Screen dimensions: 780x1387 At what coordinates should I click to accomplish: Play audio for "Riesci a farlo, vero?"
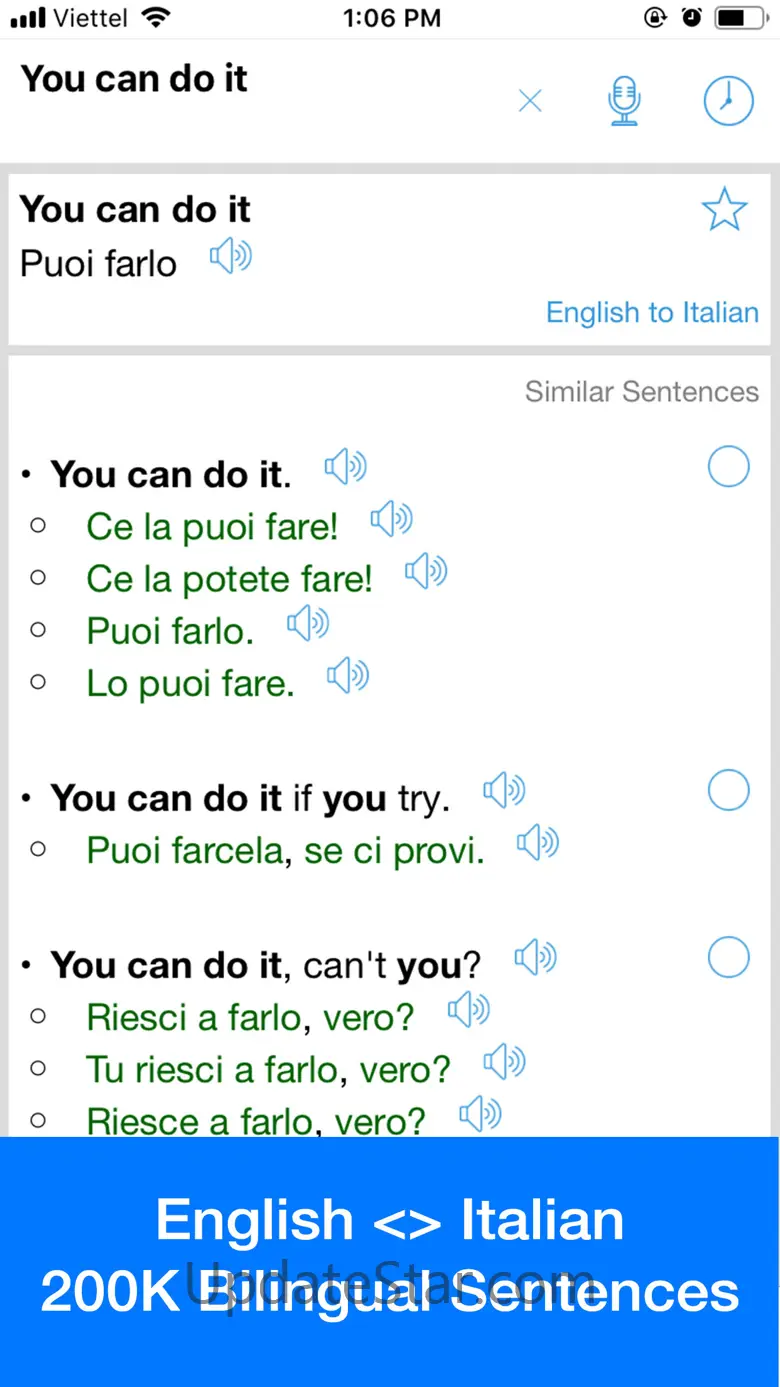click(468, 1010)
